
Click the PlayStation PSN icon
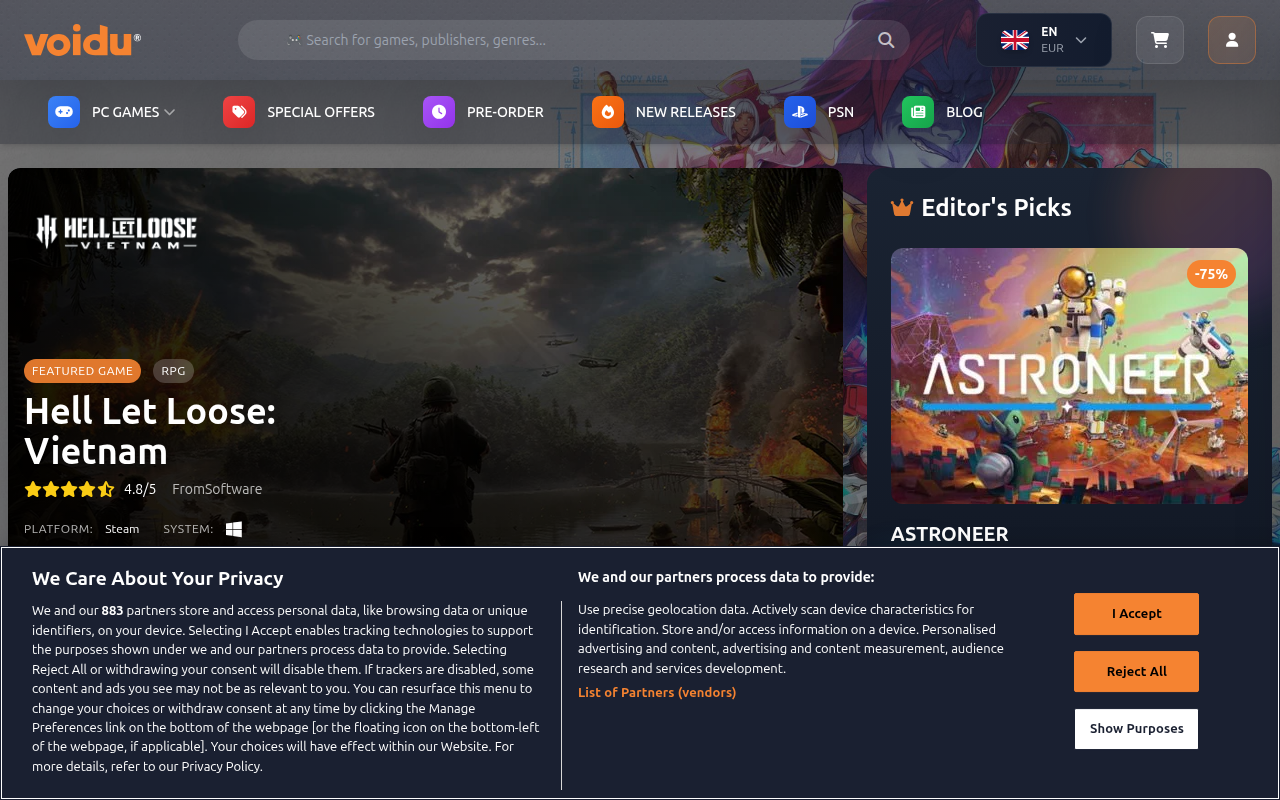(x=800, y=112)
